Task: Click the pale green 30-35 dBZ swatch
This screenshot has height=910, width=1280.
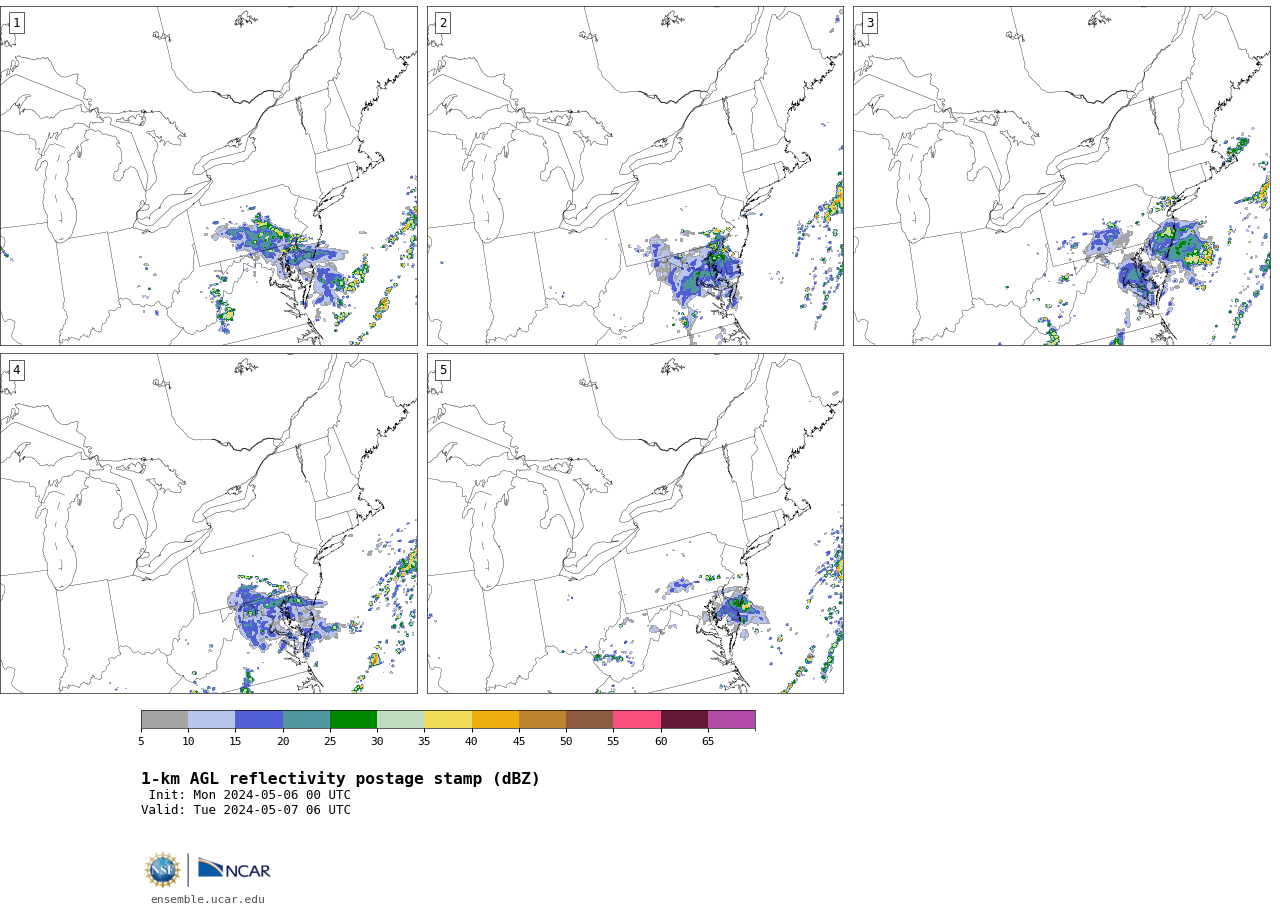Action: coord(401,720)
